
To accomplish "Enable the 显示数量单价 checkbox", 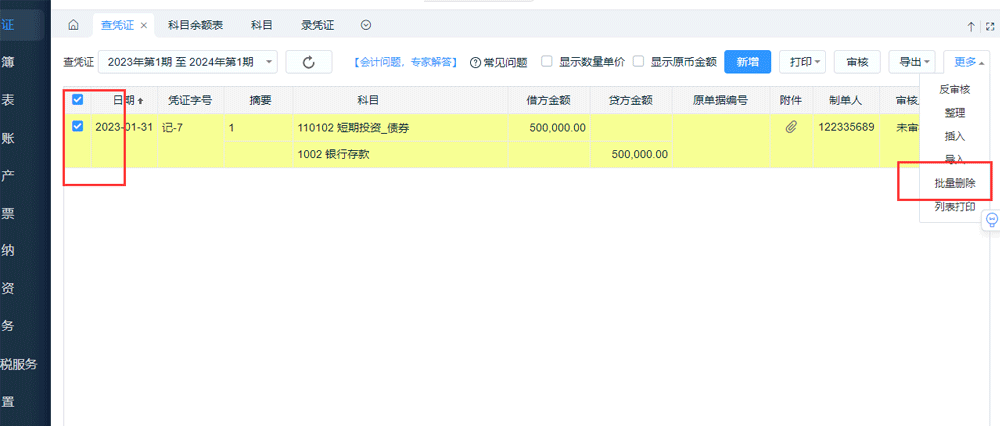I will point(547,61).
